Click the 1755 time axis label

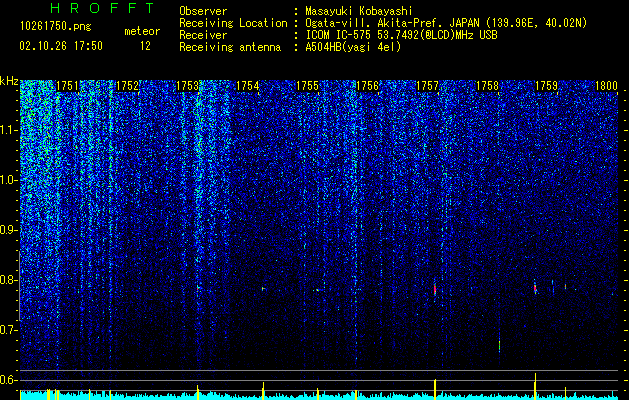pos(307,86)
